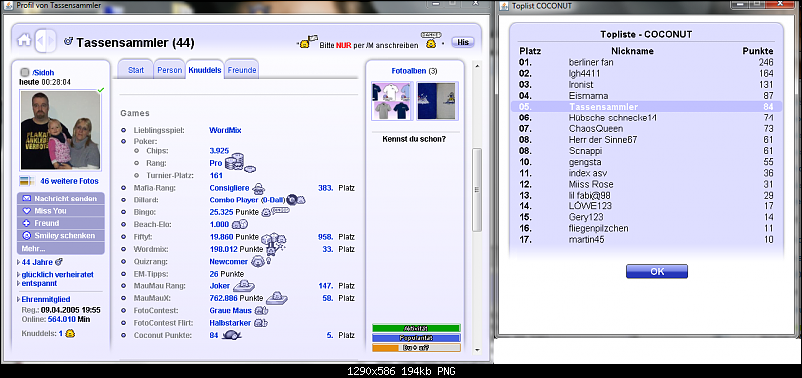Image resolution: width=802 pixels, height=378 pixels.
Task: Click MauMau Rang Joker hat icon
Action: pos(244,286)
